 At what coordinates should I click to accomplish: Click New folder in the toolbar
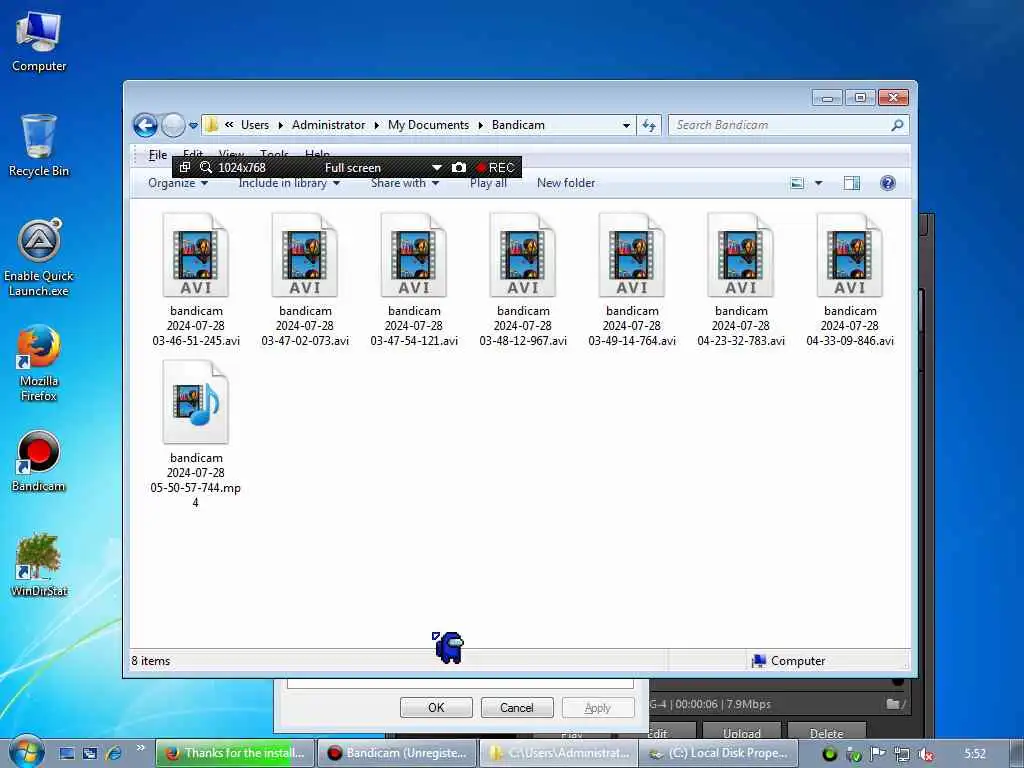coord(566,183)
